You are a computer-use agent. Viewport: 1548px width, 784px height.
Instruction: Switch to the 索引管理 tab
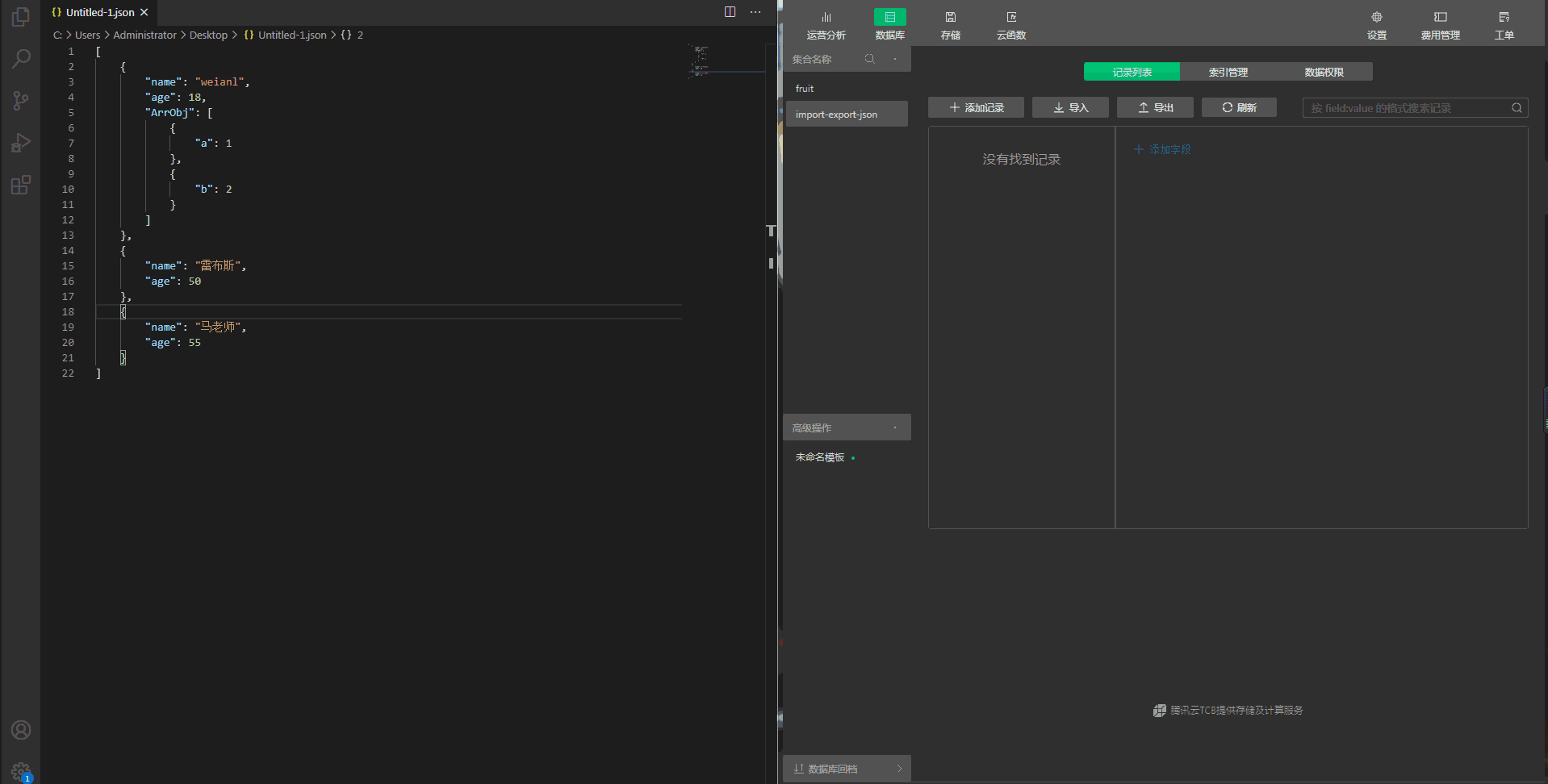coord(1228,72)
